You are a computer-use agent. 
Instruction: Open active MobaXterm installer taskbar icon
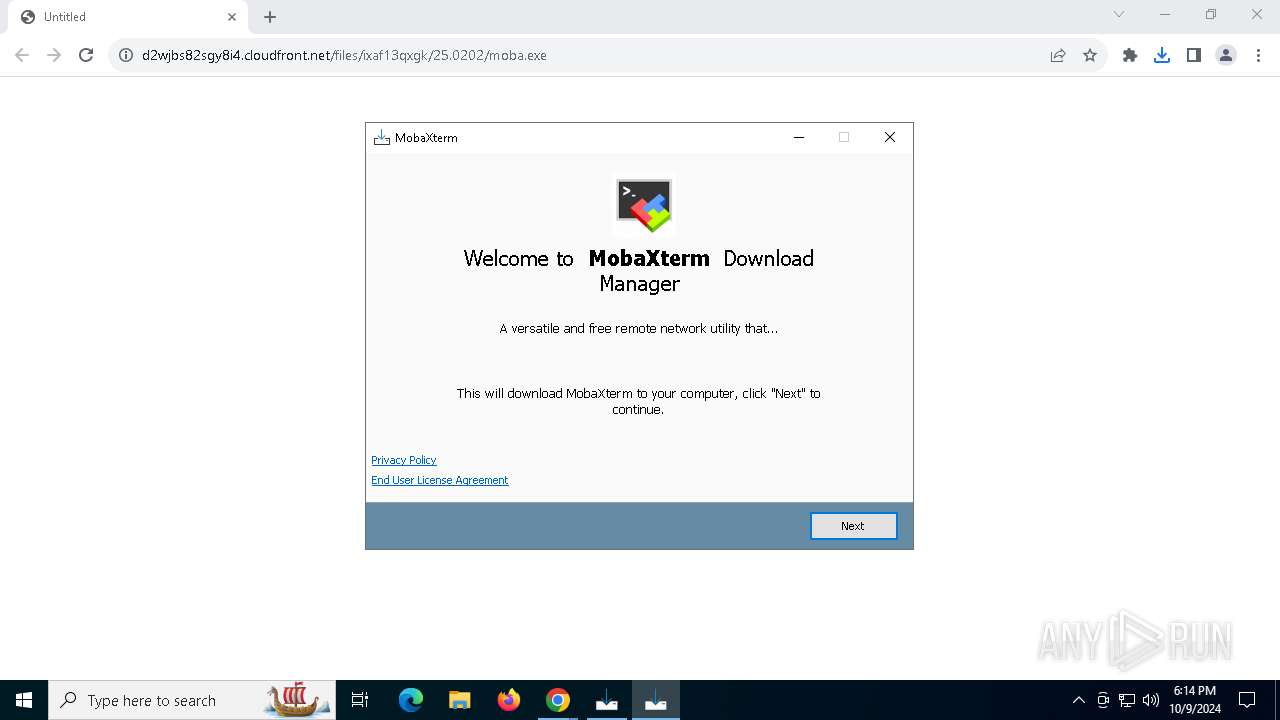(656, 700)
